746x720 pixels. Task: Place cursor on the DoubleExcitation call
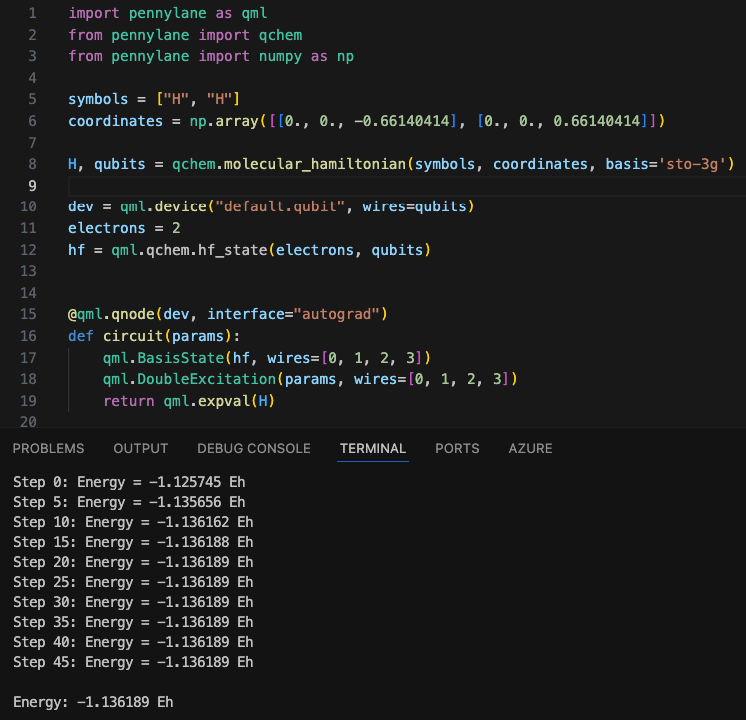coord(206,379)
